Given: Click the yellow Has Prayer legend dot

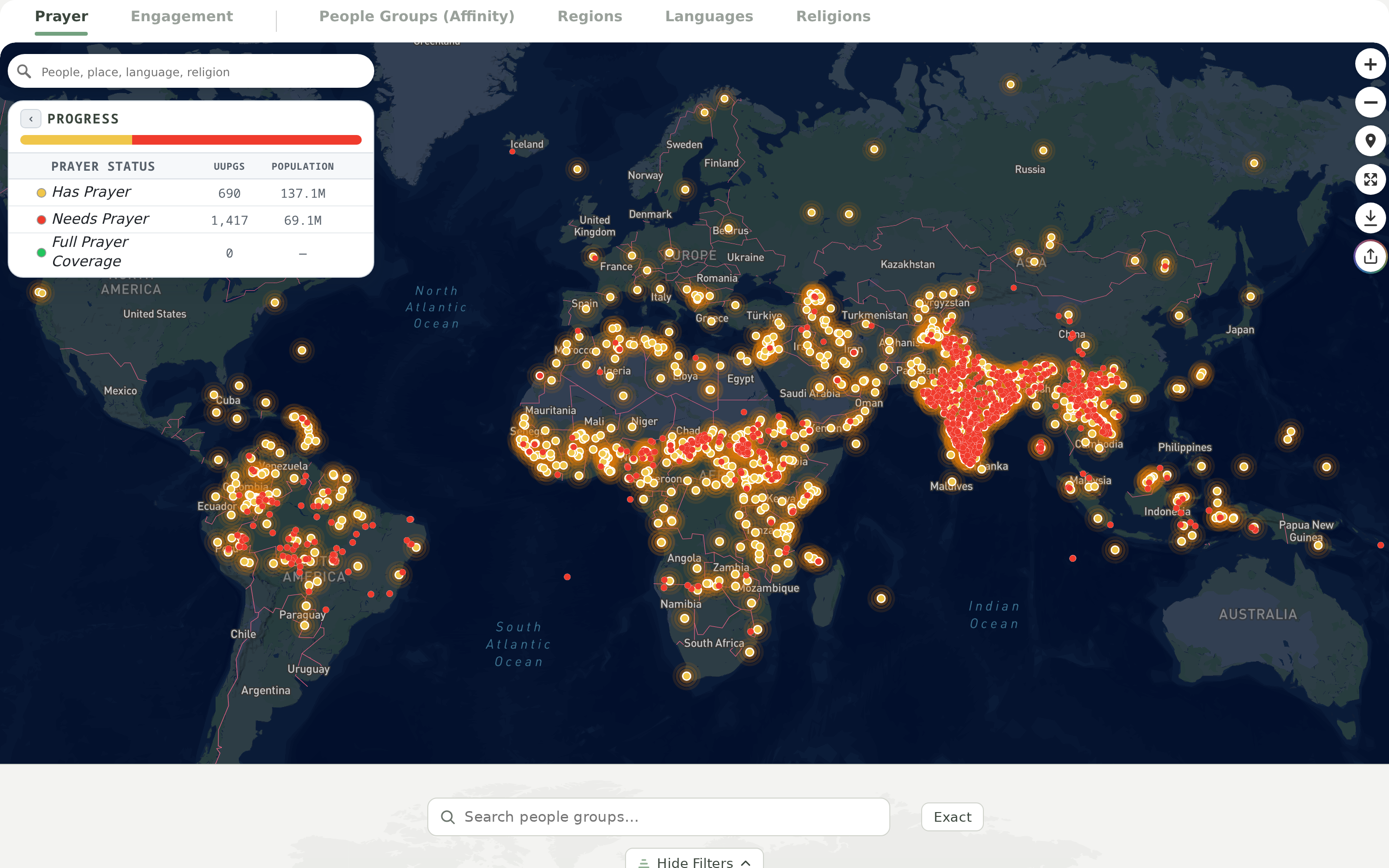Looking at the screenshot, I should 41,193.
